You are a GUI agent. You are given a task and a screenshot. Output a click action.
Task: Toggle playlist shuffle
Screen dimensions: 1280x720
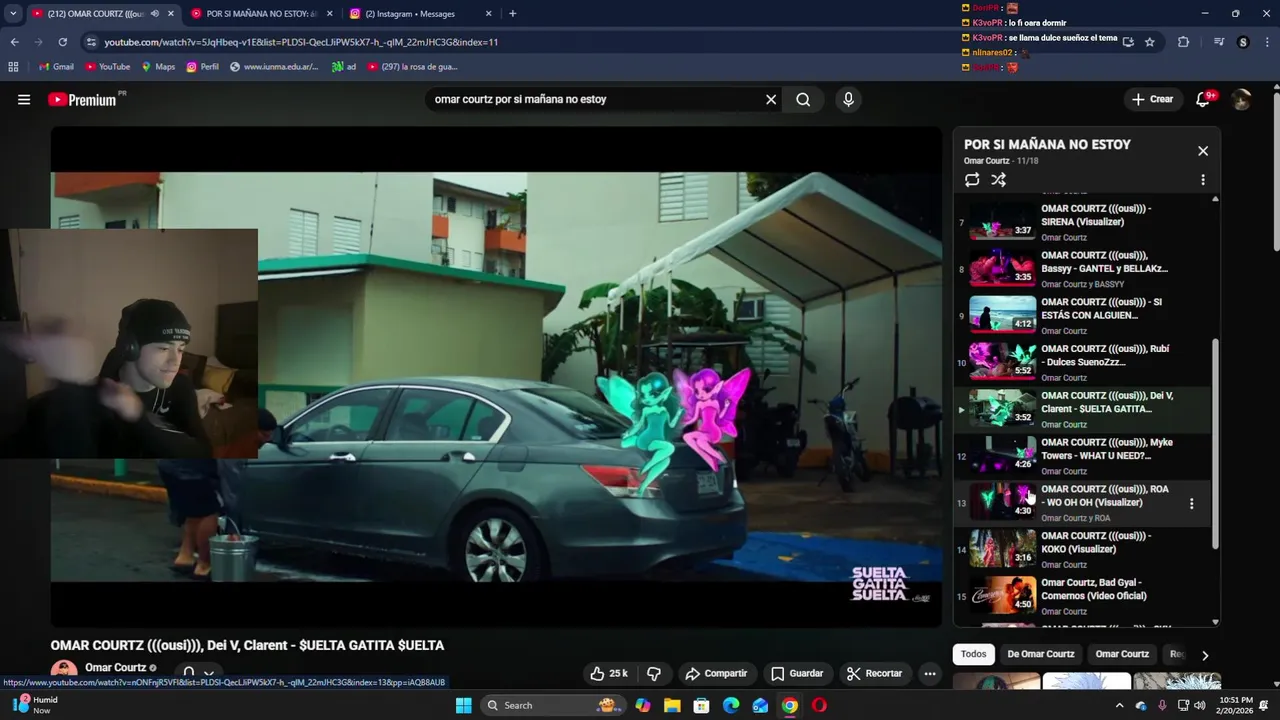(998, 180)
